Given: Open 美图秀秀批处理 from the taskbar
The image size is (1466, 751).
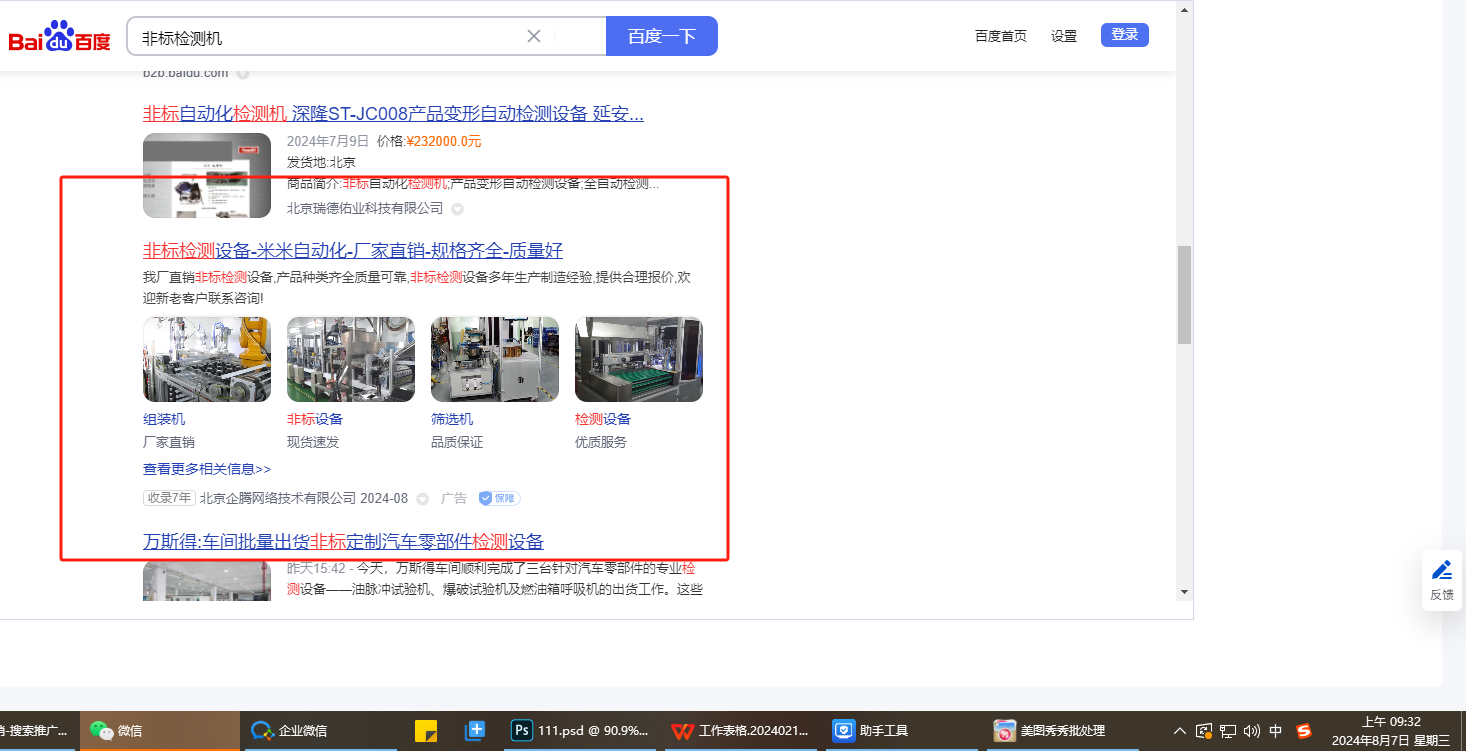Looking at the screenshot, I should click(x=1063, y=731).
